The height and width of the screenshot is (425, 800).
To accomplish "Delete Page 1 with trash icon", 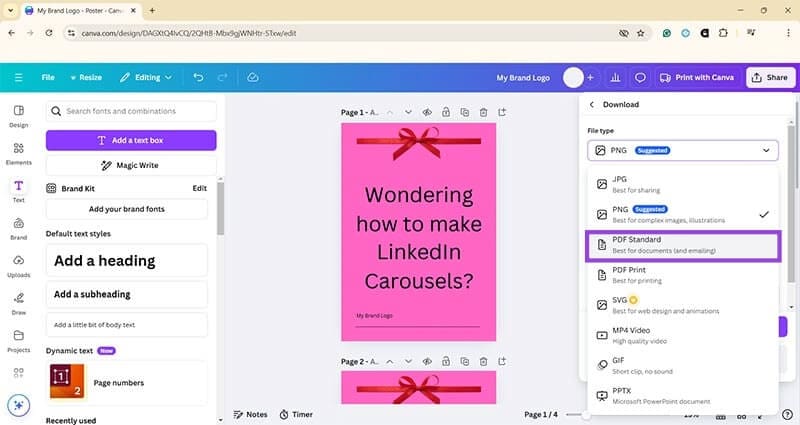I will click(483, 112).
